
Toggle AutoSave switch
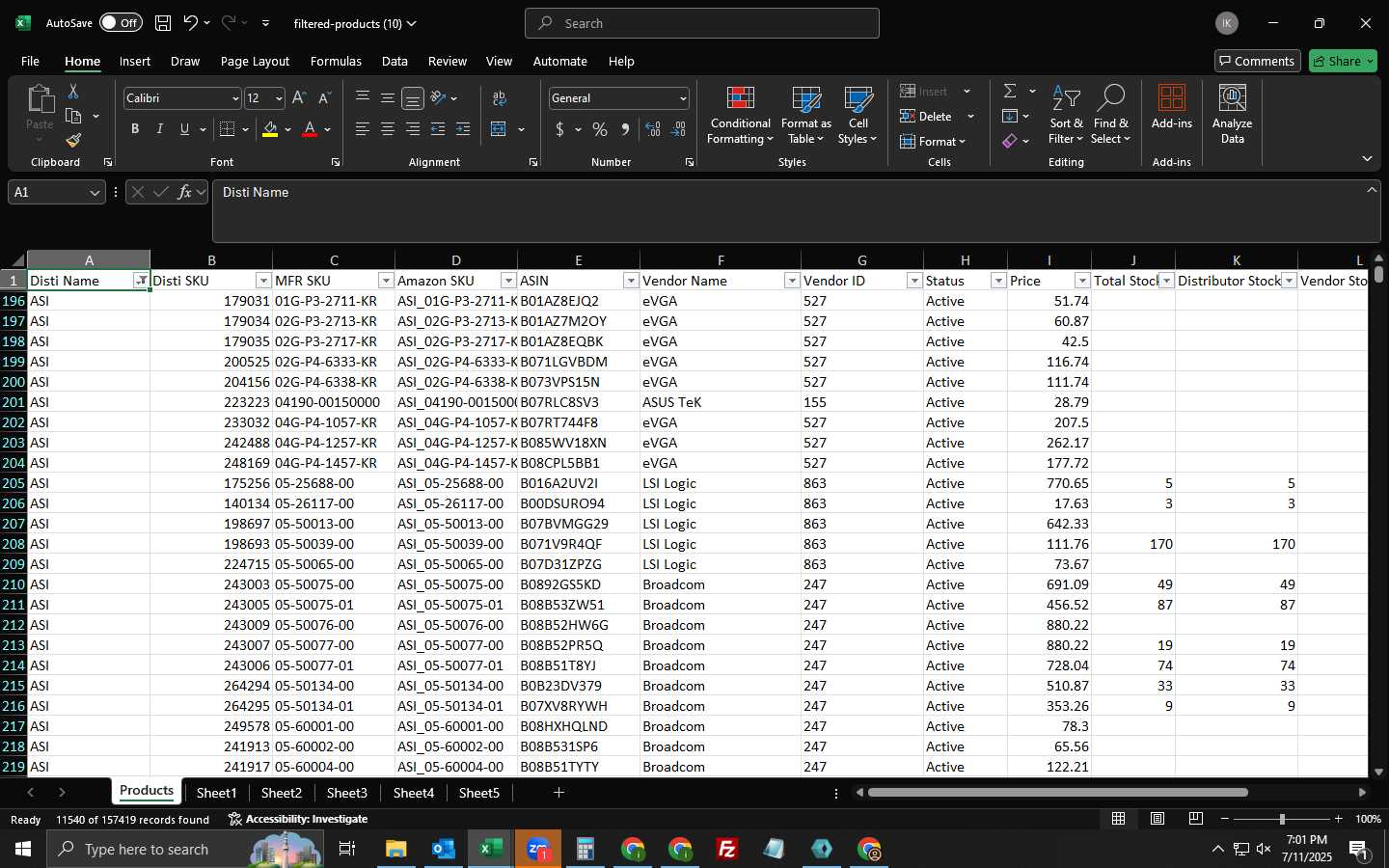click(x=121, y=23)
